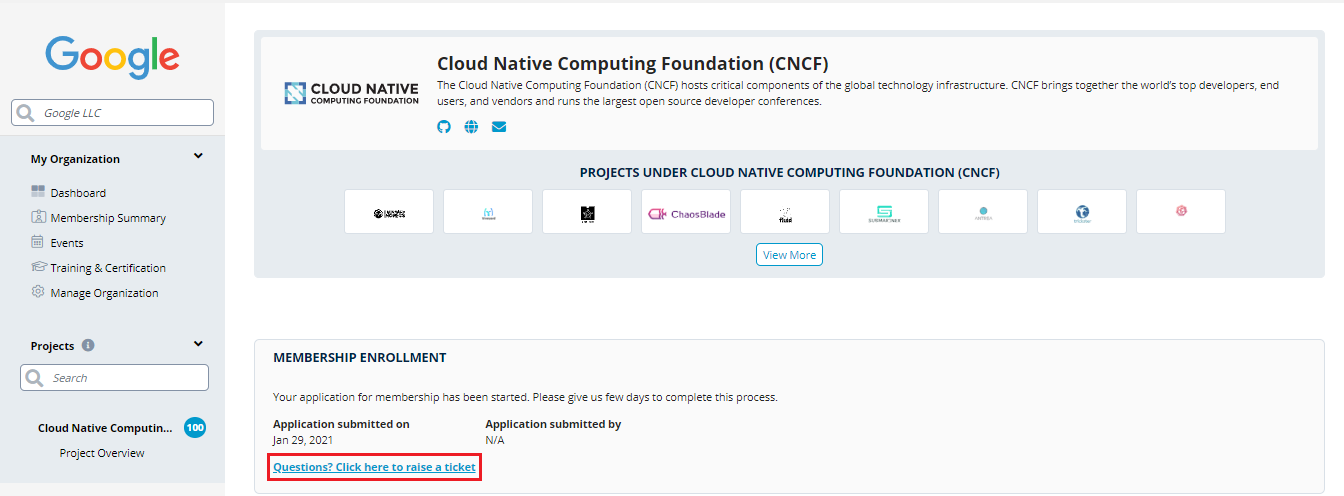Click the 100 badge next to Cloud Native Computing
1344x496 pixels.
[195, 428]
